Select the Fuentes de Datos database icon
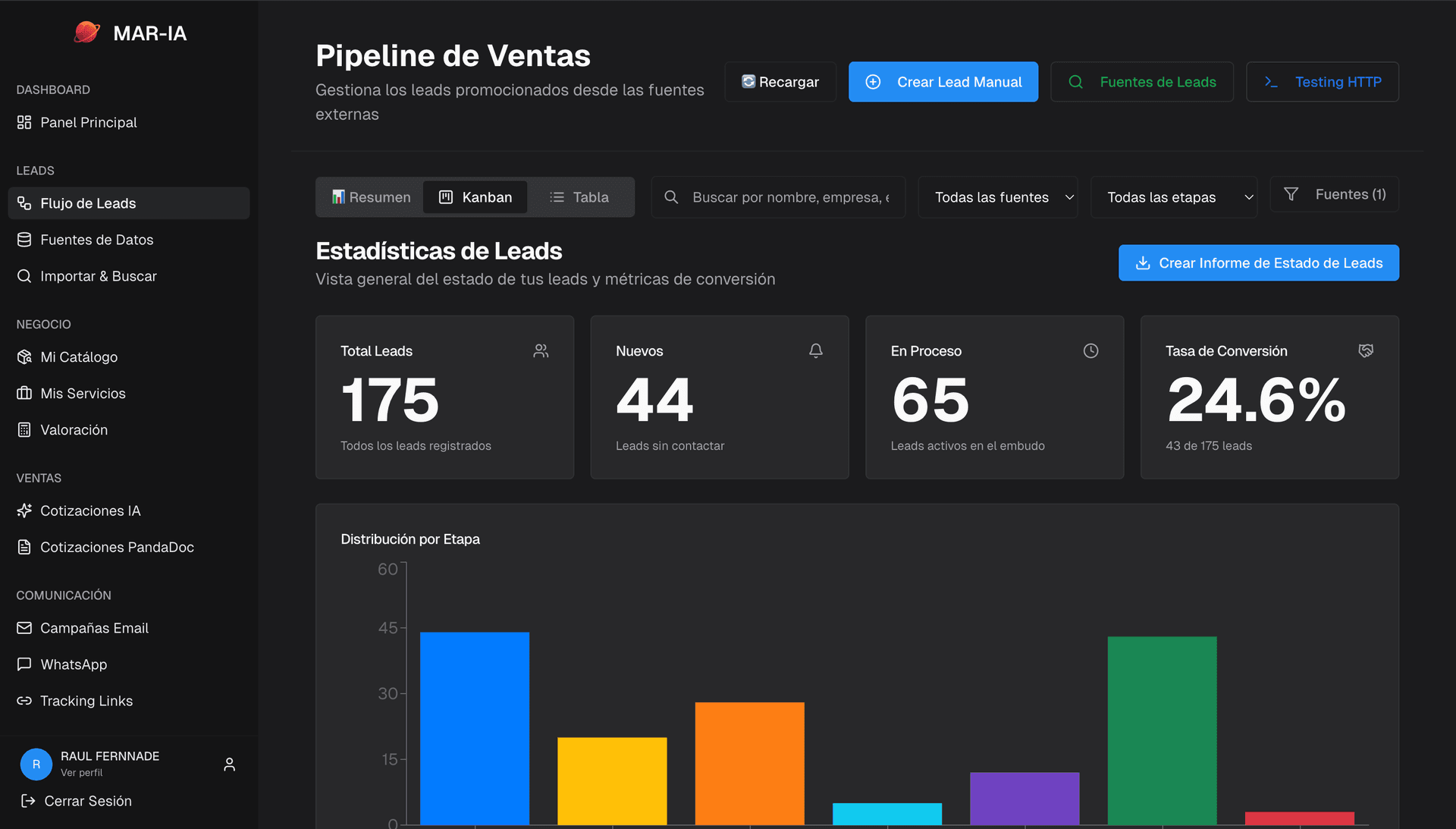Image resolution: width=1456 pixels, height=829 pixels. coord(25,239)
